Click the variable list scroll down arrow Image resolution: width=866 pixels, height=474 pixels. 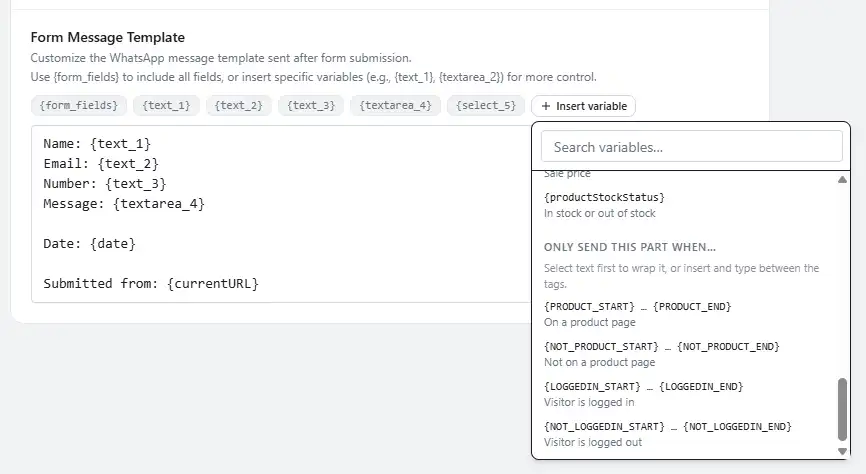coord(842,451)
